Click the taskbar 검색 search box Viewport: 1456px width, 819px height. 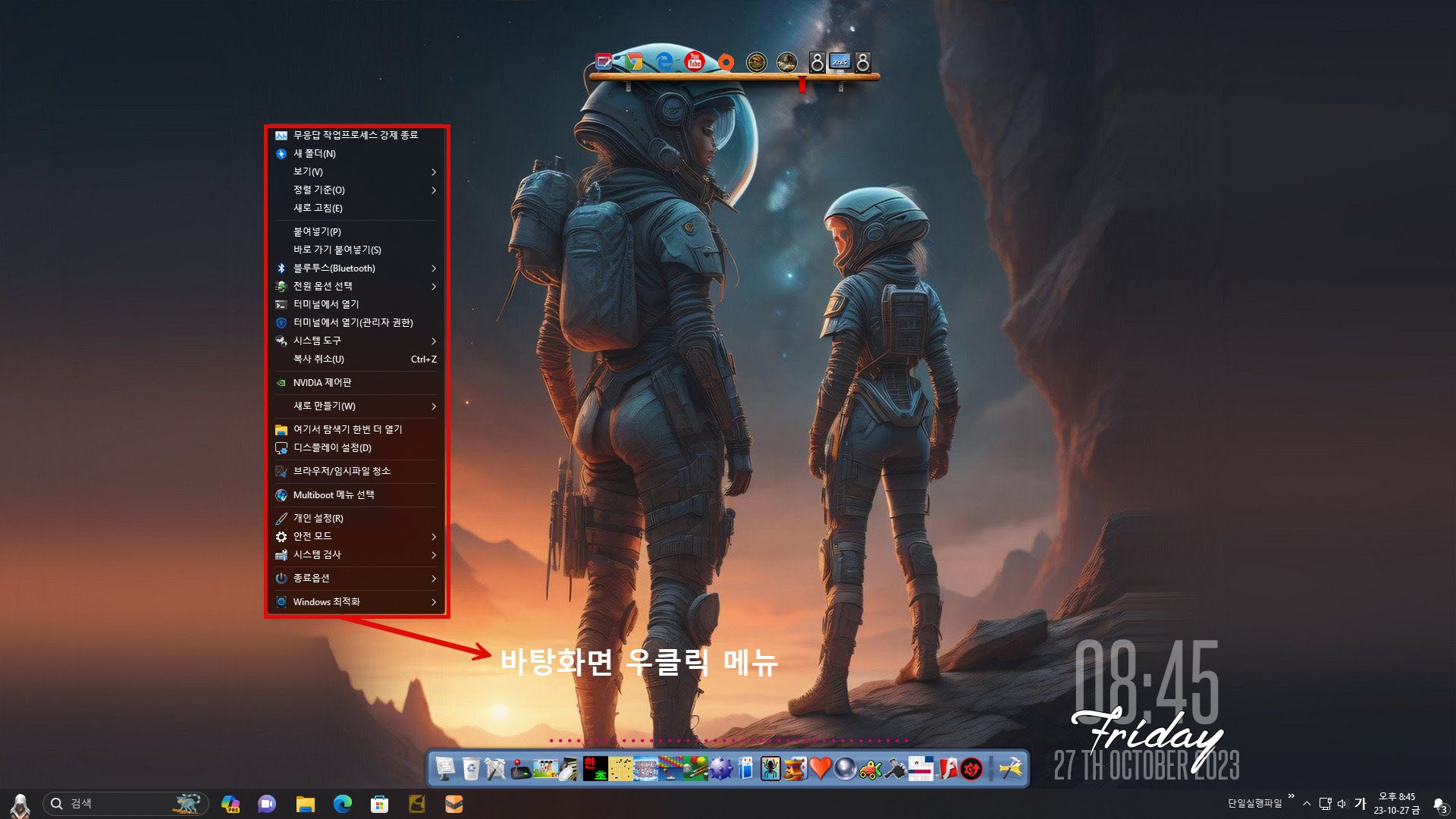tap(126, 804)
